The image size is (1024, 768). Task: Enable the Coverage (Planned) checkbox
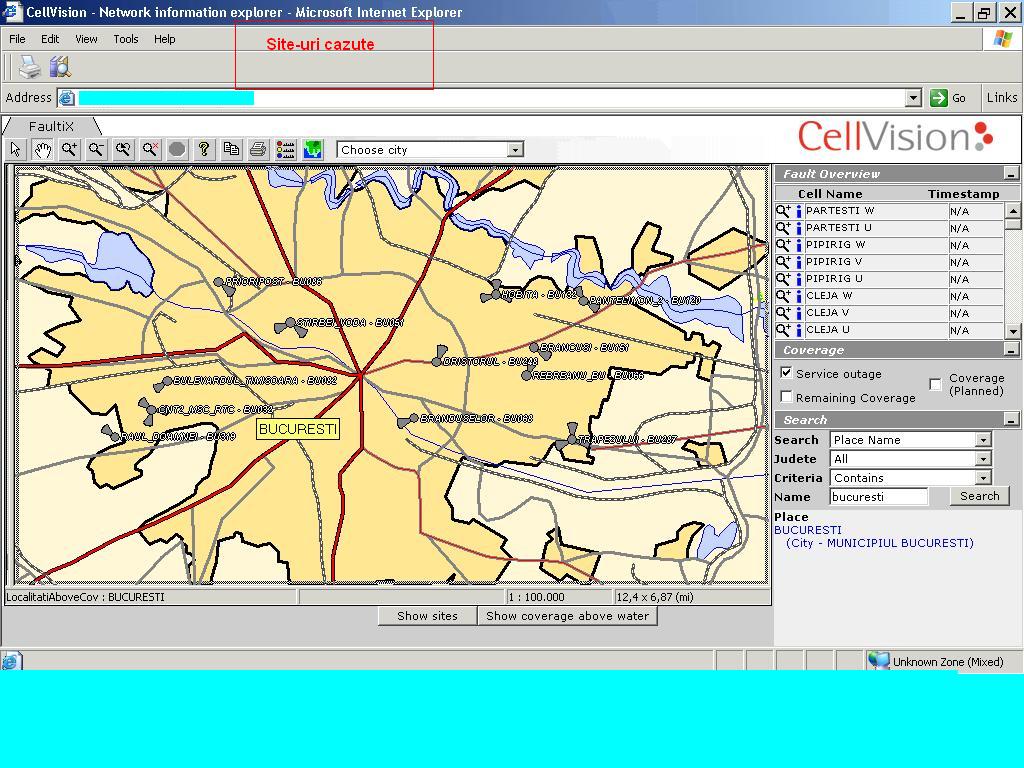click(x=935, y=384)
